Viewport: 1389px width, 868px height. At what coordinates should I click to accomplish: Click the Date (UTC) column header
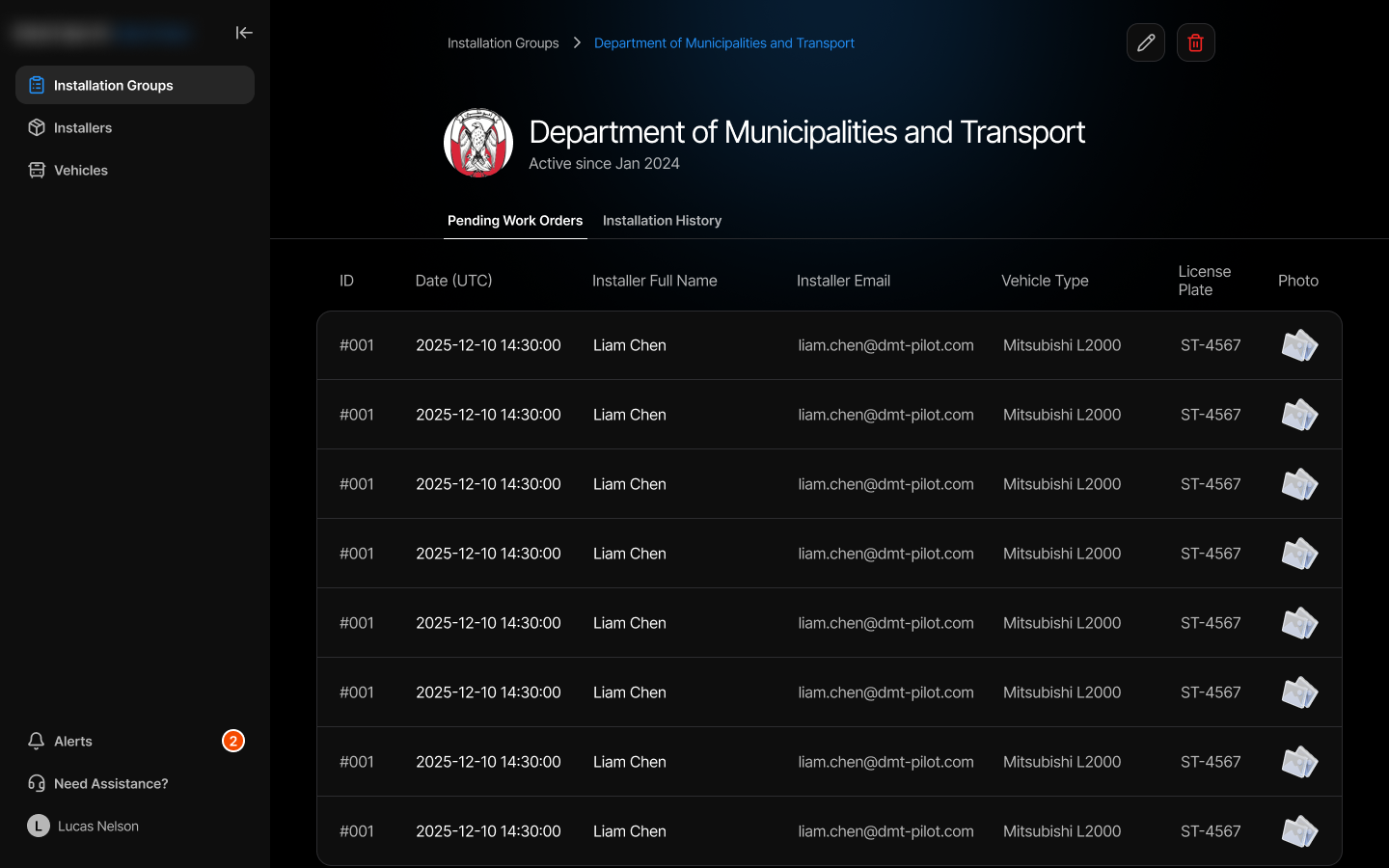point(453,281)
